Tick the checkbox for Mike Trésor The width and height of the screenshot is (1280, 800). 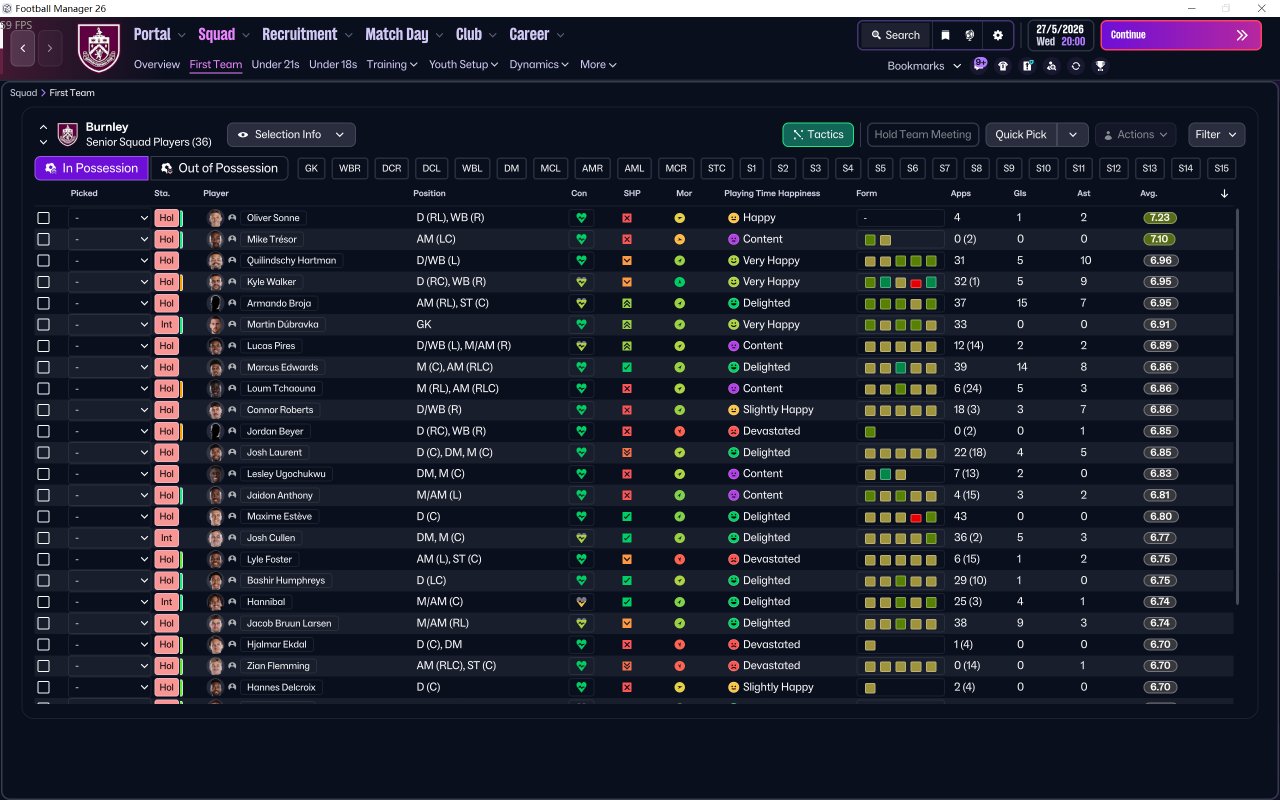[43, 239]
